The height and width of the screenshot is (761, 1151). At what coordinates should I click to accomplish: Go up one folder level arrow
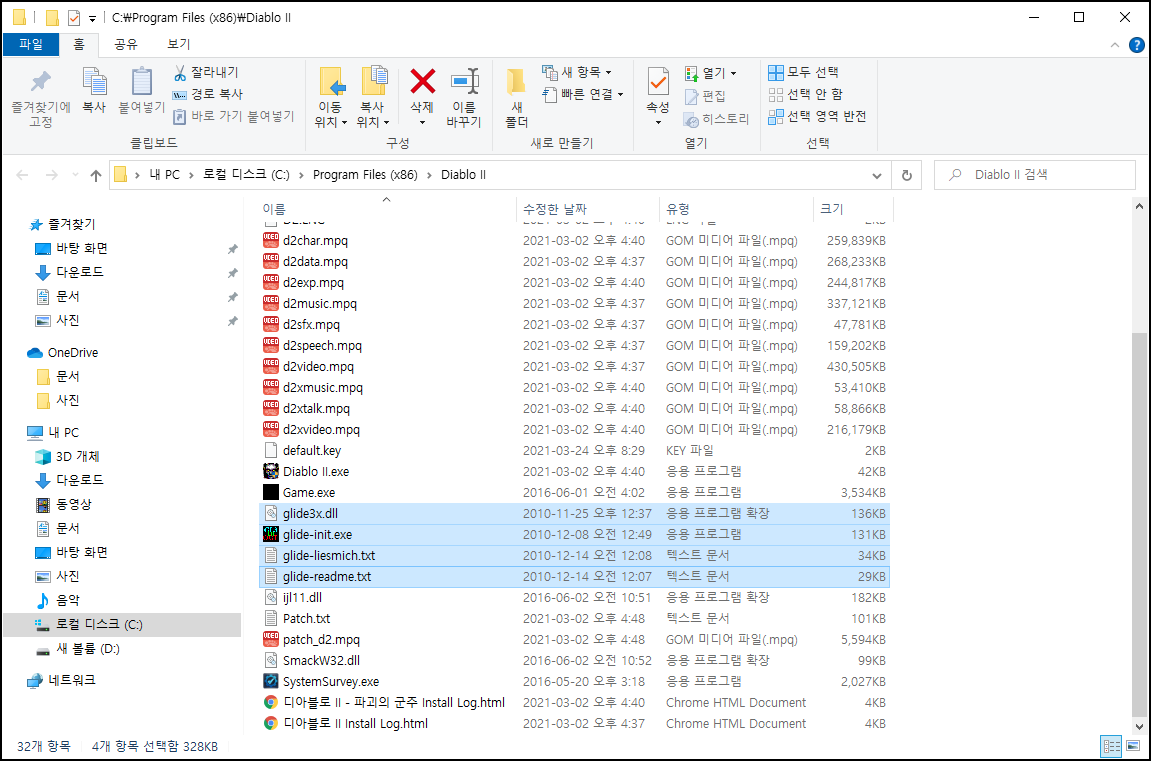point(96,175)
